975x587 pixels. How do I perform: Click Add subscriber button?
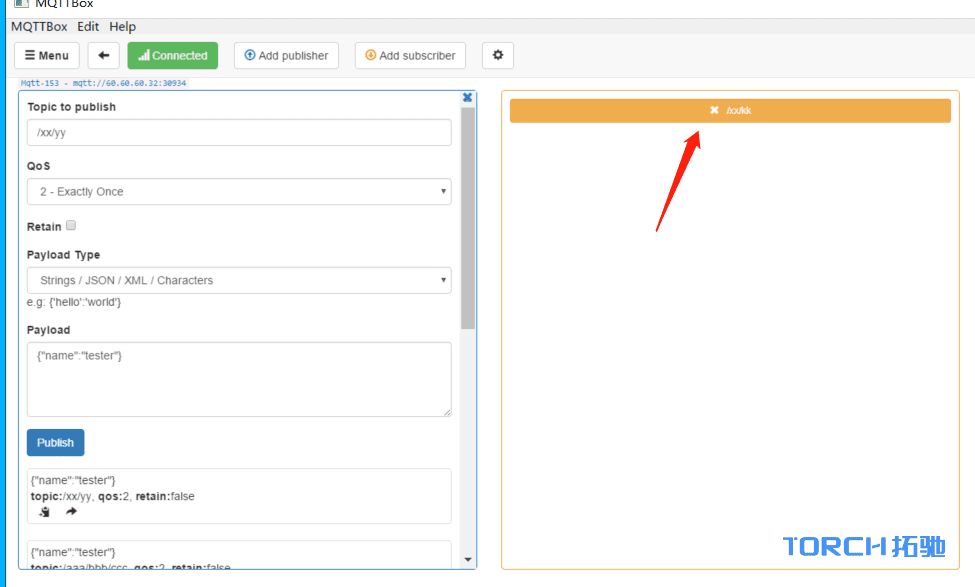(410, 55)
